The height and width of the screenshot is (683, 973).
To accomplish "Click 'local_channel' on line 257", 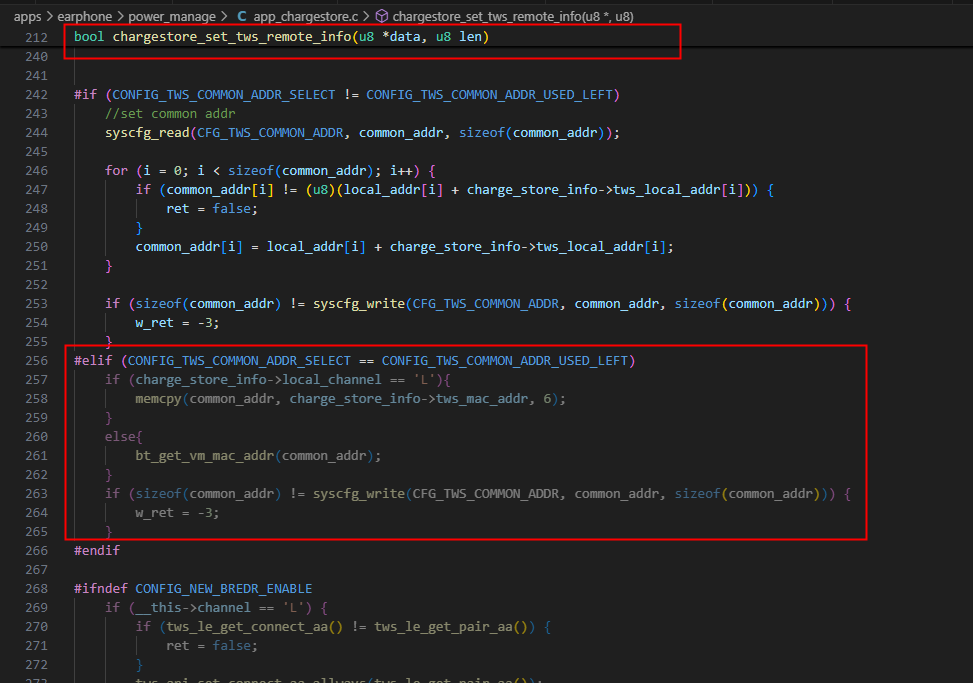I will (x=332, y=380).
